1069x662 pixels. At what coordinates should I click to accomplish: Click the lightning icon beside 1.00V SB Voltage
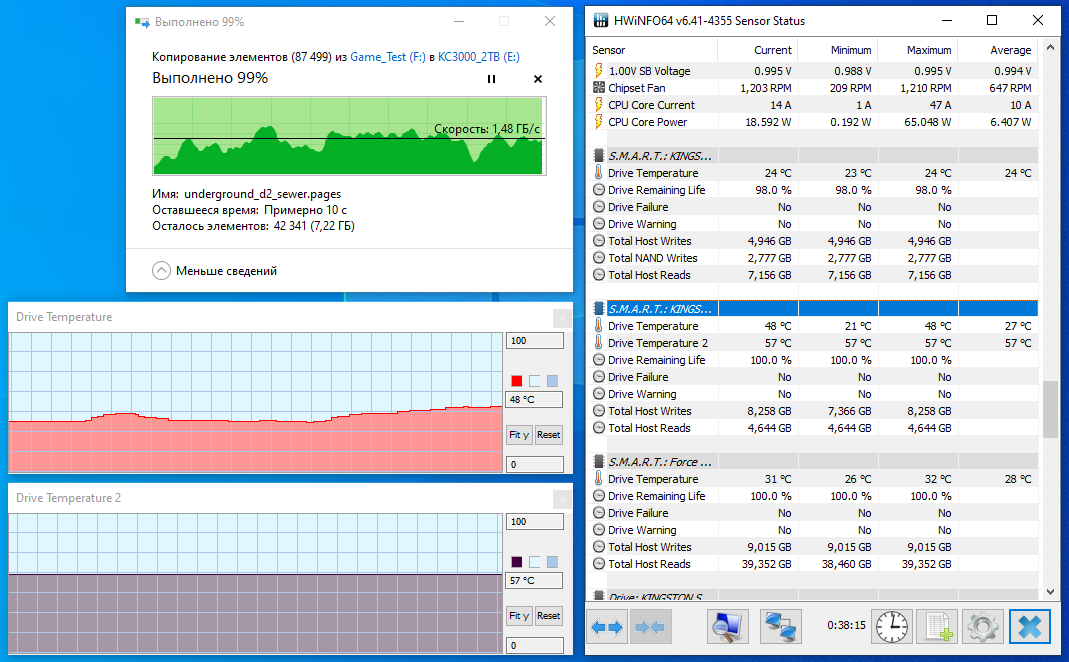pyautogui.click(x=599, y=70)
